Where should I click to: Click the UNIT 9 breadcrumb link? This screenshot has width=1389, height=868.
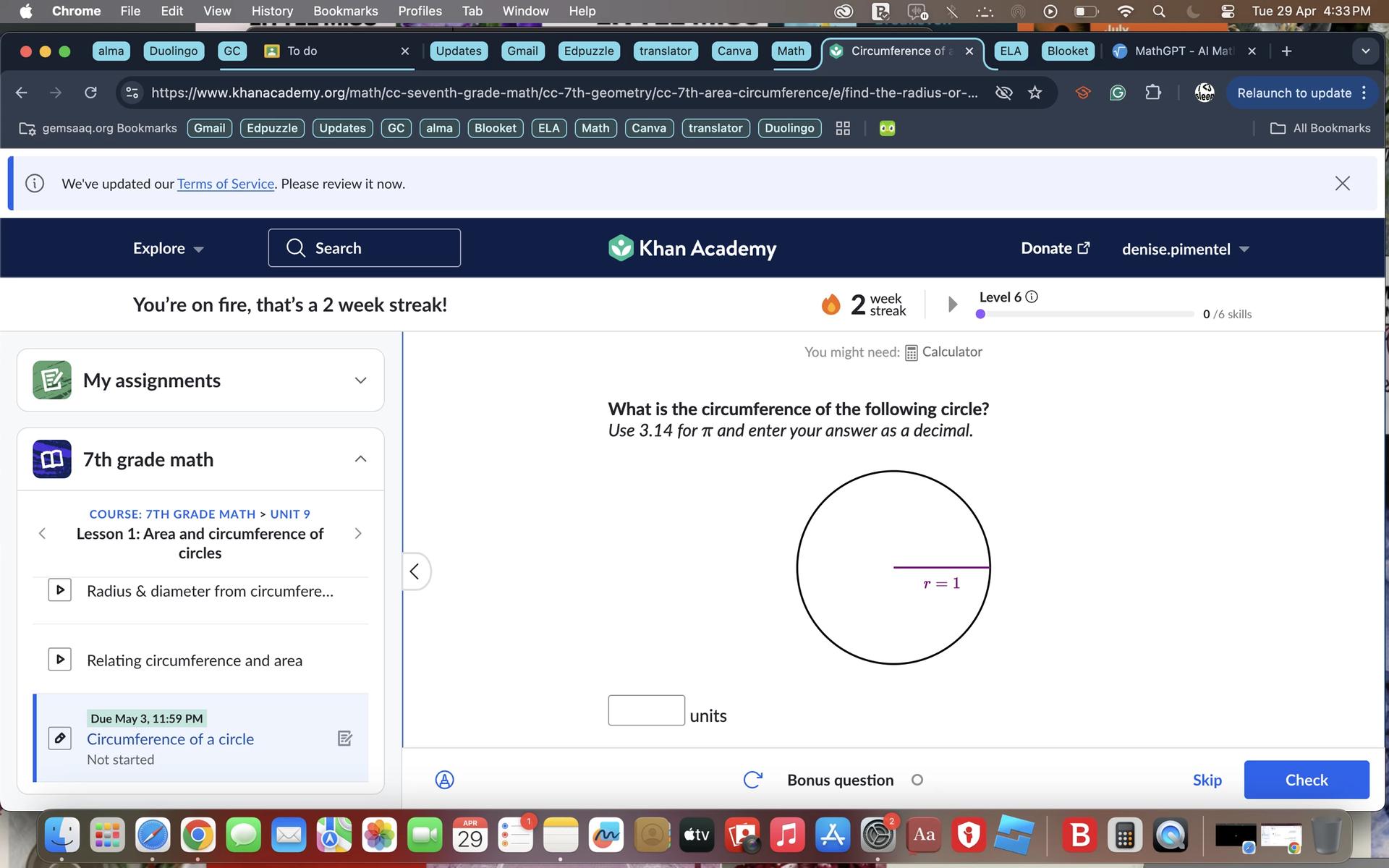(290, 514)
